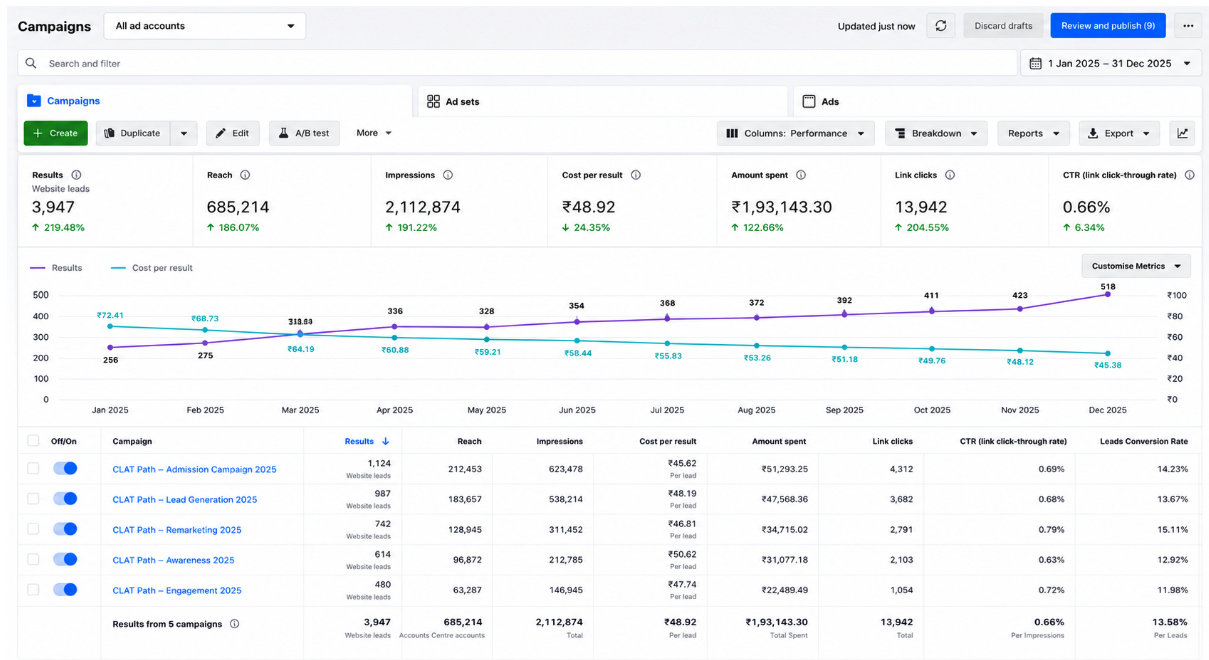Screen dimensions: 1209x660
Task: Switch to the Ad sets tab
Action: pos(603,101)
